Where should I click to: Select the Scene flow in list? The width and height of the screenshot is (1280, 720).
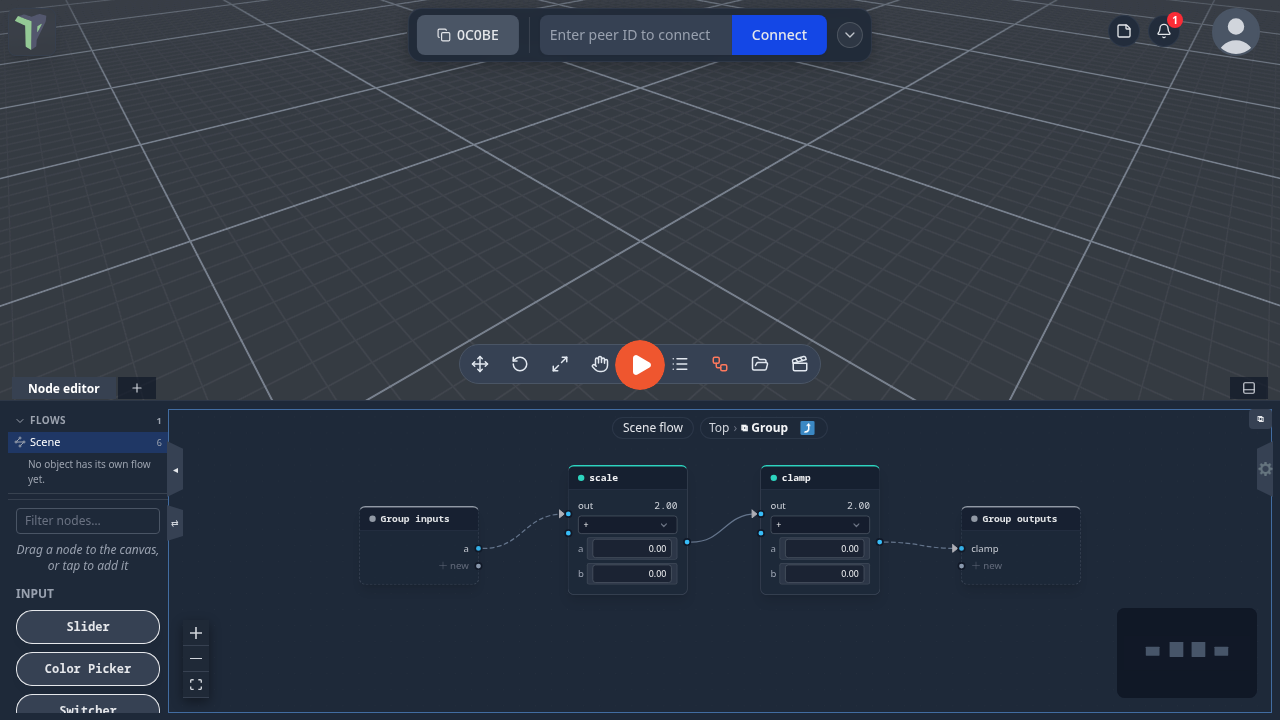(x=88, y=442)
